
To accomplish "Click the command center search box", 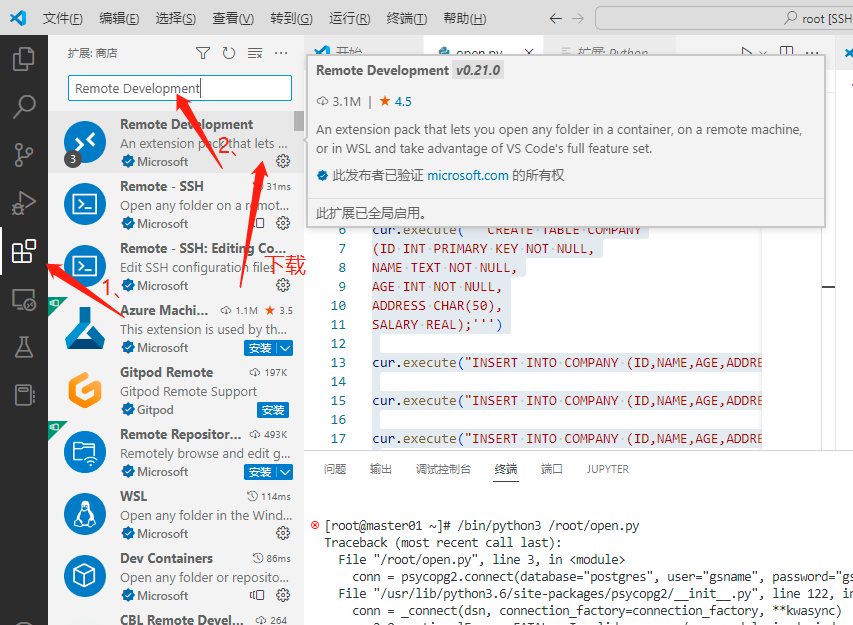I will (724, 18).
